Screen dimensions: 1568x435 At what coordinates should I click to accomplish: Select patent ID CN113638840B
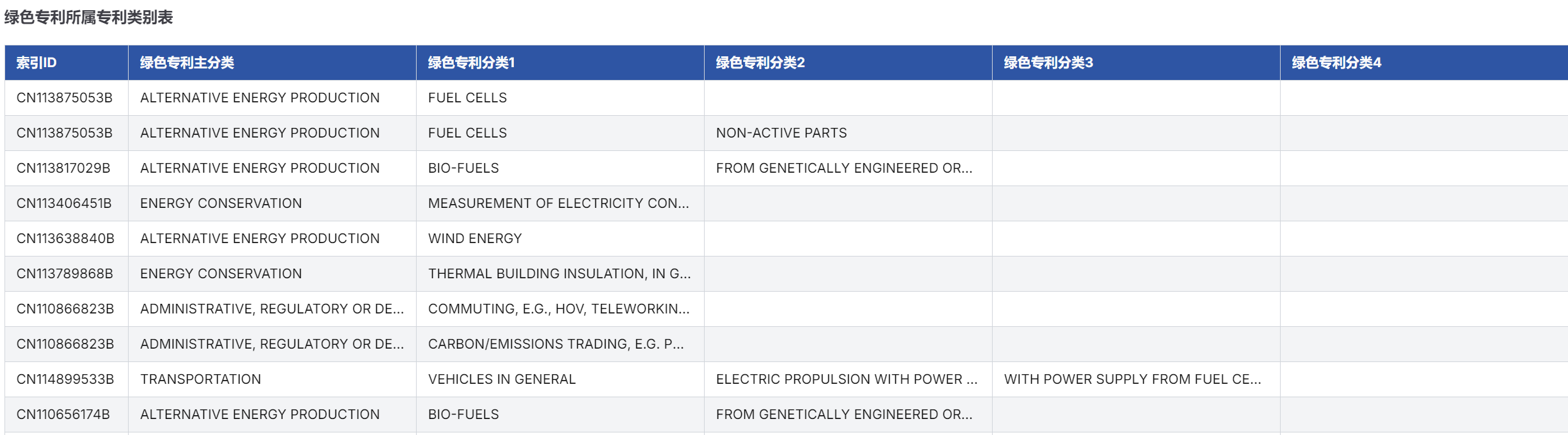65,239
